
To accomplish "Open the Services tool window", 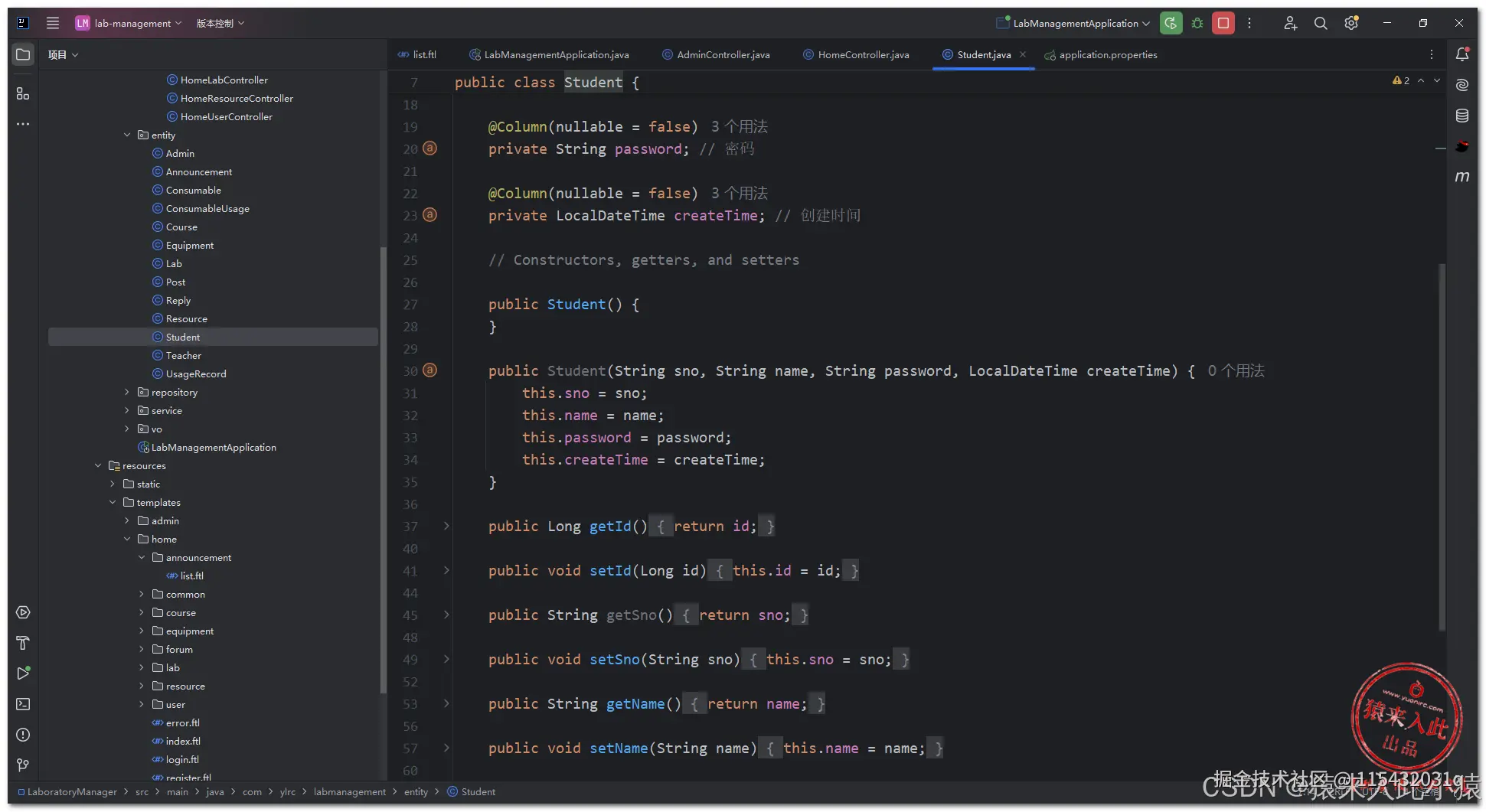I will tap(23, 612).
